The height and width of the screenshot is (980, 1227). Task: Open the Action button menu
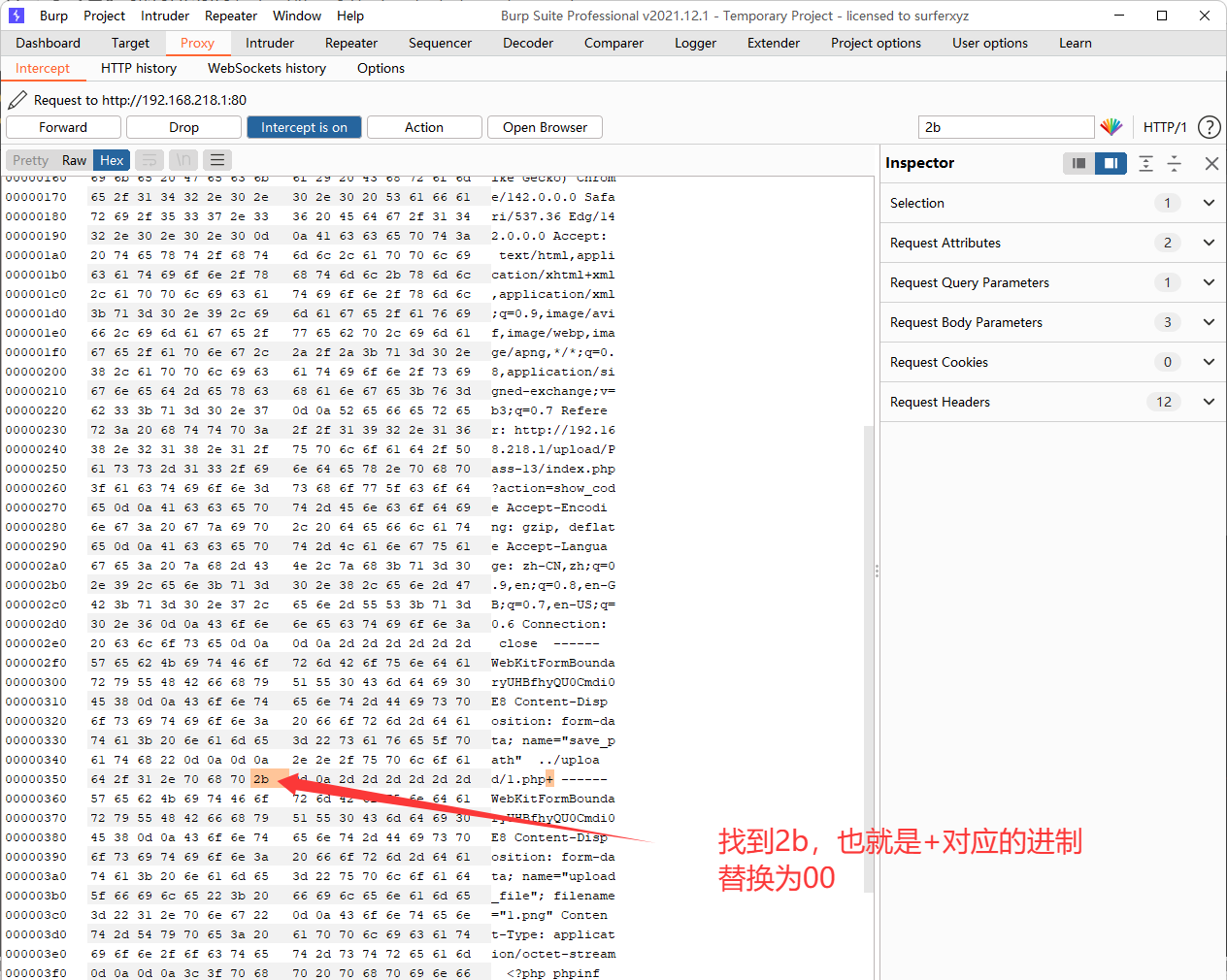424,127
